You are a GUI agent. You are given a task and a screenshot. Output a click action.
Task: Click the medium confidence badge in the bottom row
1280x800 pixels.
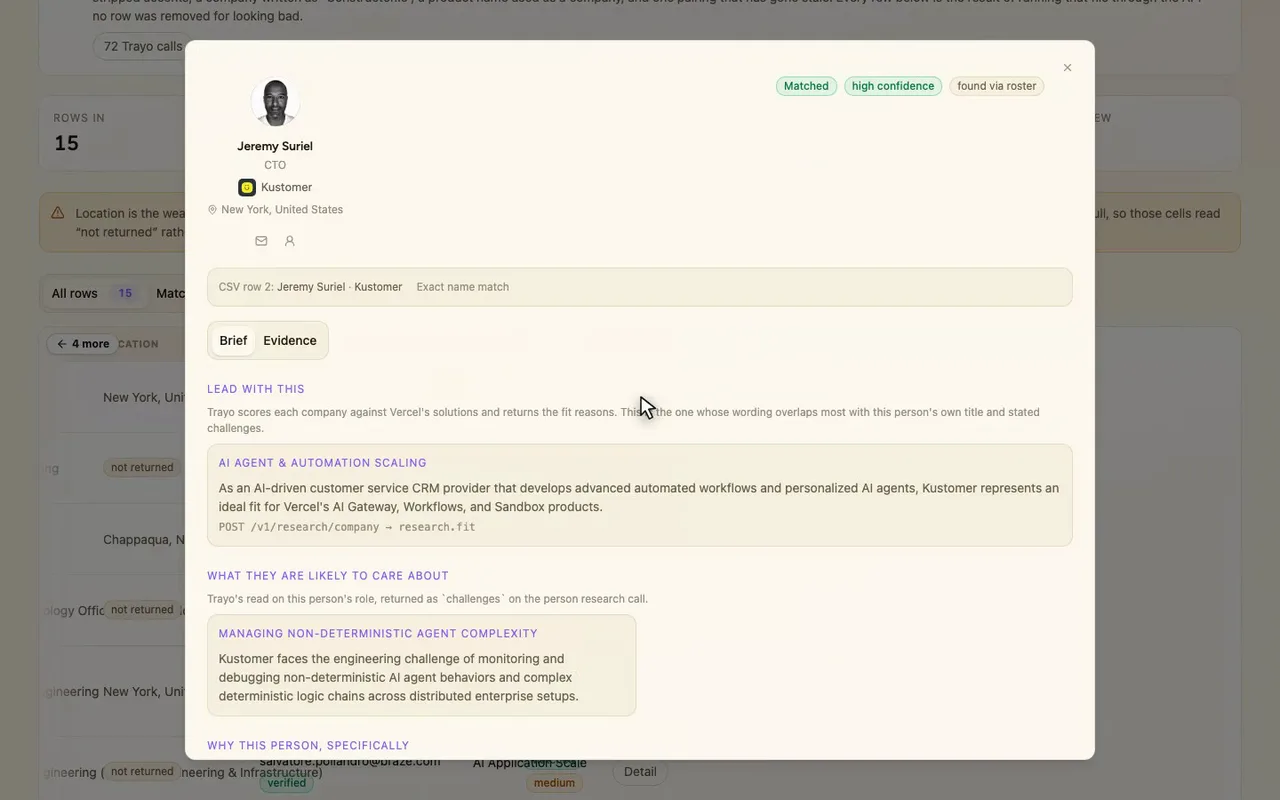[x=554, y=783]
